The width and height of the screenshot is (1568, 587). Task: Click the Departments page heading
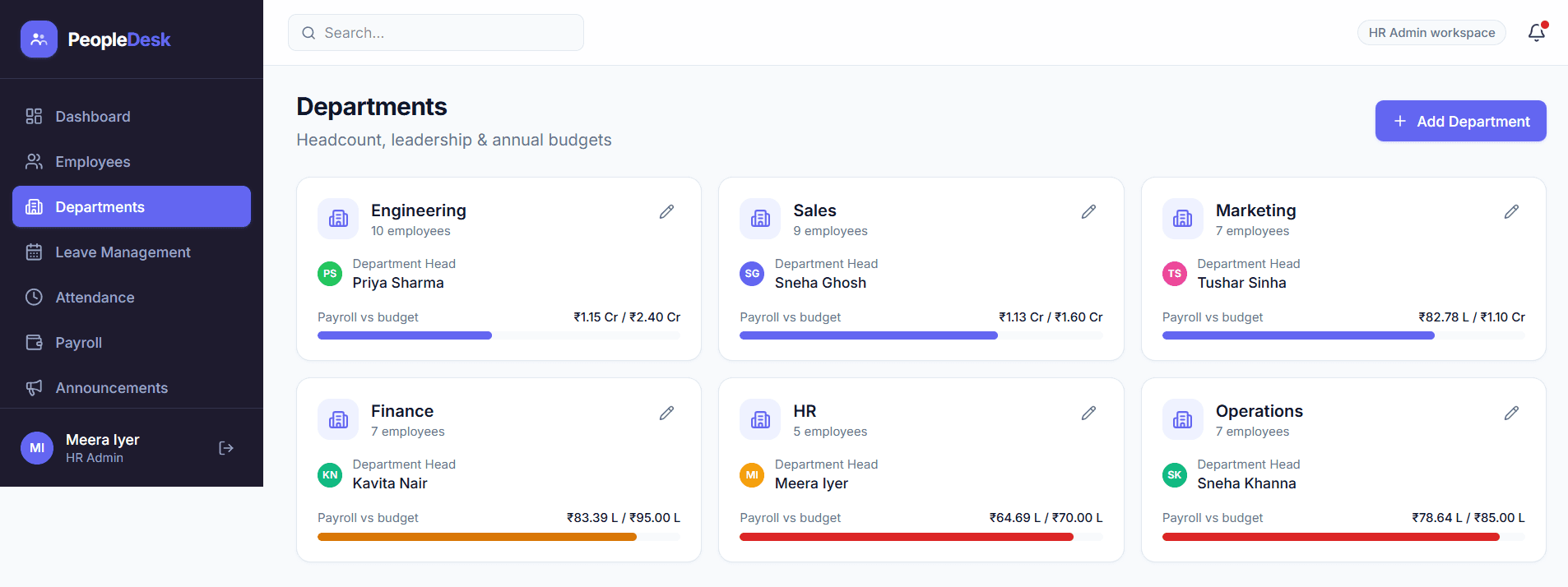372,107
